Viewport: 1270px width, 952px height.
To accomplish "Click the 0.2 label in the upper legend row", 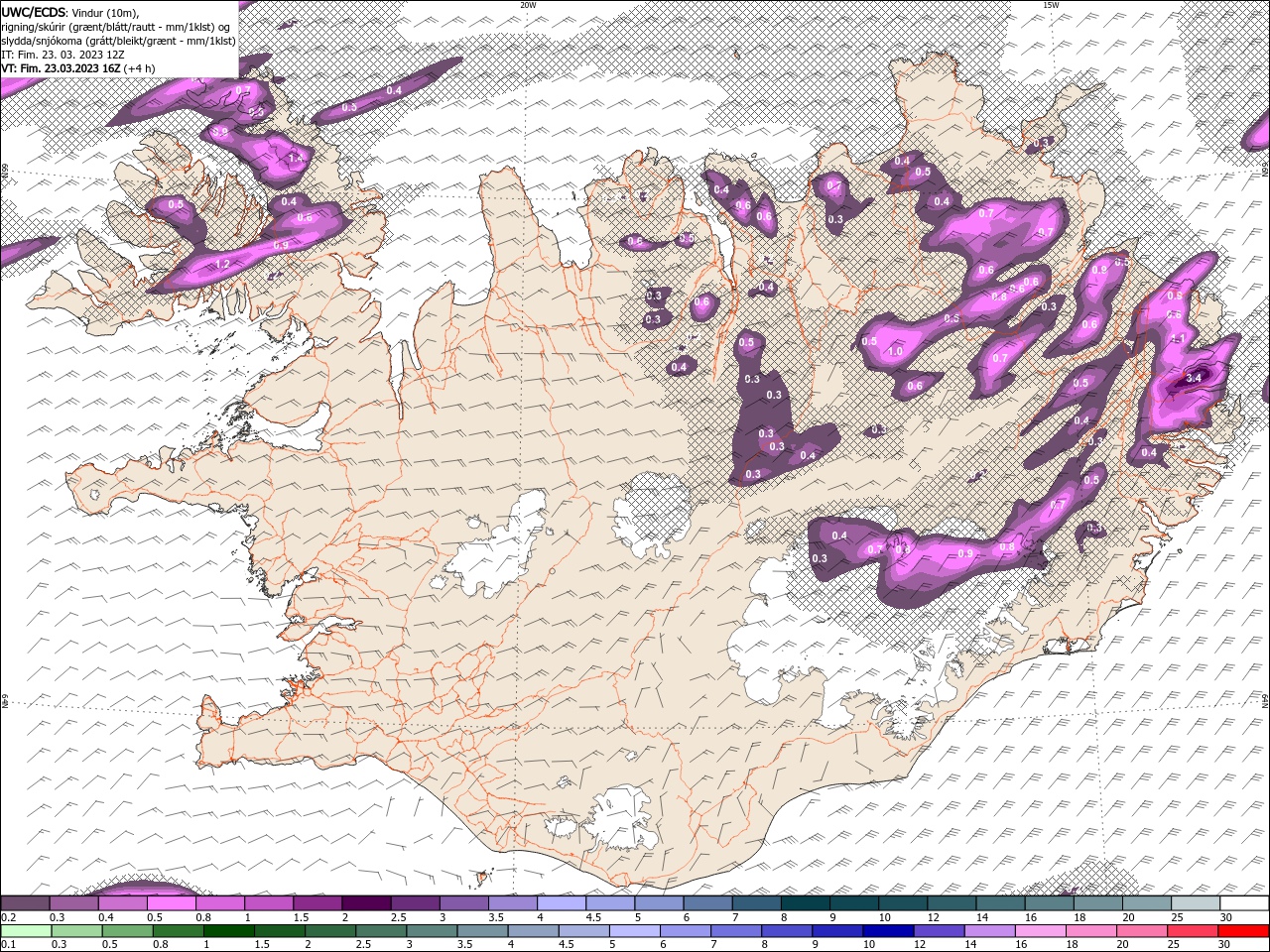I will click(8, 917).
